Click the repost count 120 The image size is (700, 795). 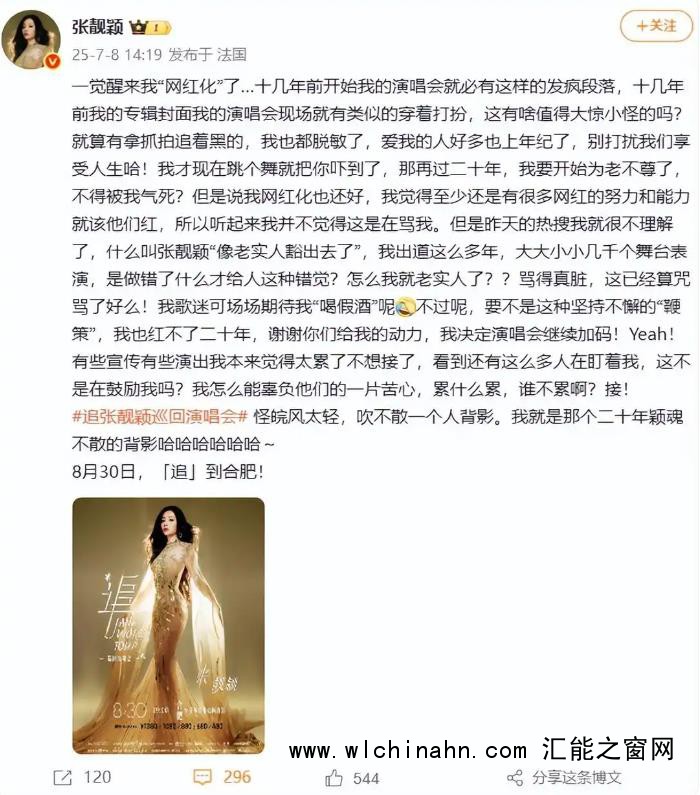pos(97,777)
